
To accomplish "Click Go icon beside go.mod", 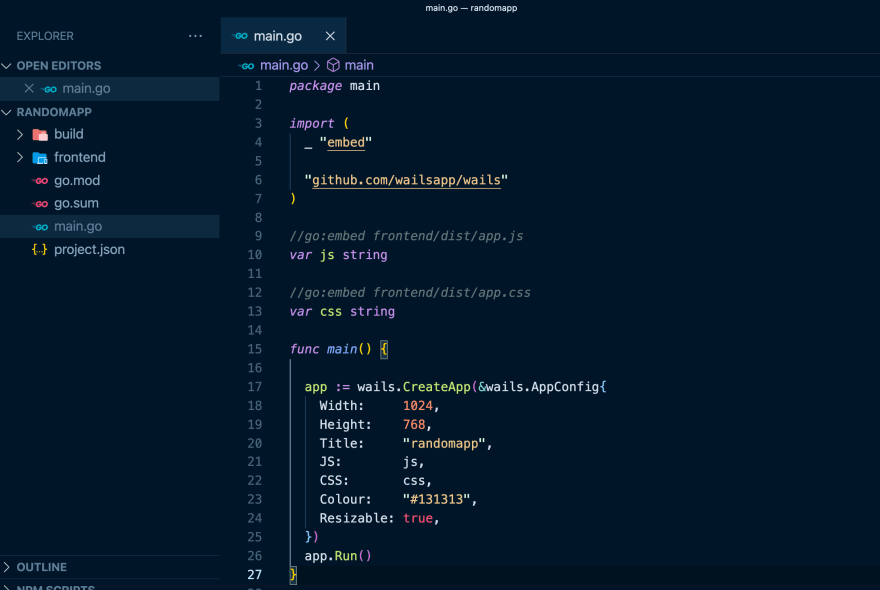I will [40, 181].
